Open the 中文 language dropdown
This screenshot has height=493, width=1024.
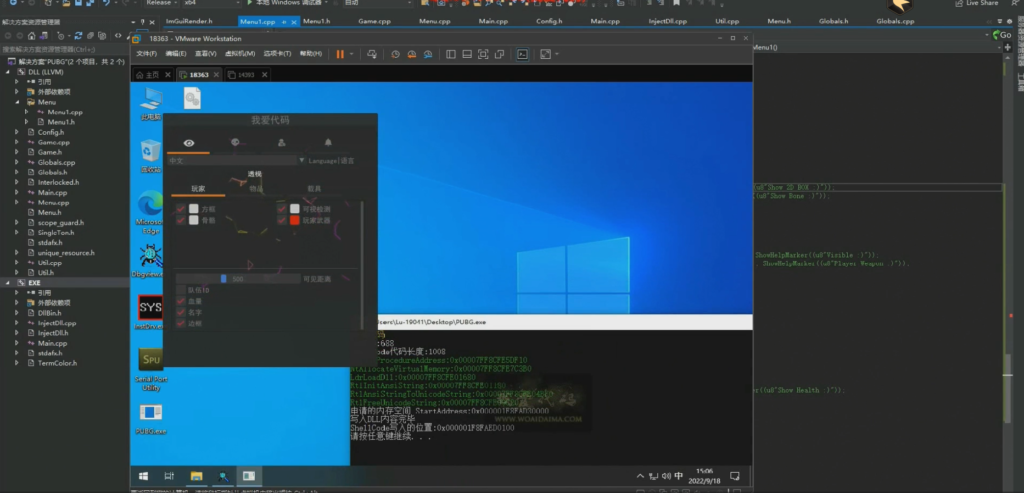click(236, 161)
